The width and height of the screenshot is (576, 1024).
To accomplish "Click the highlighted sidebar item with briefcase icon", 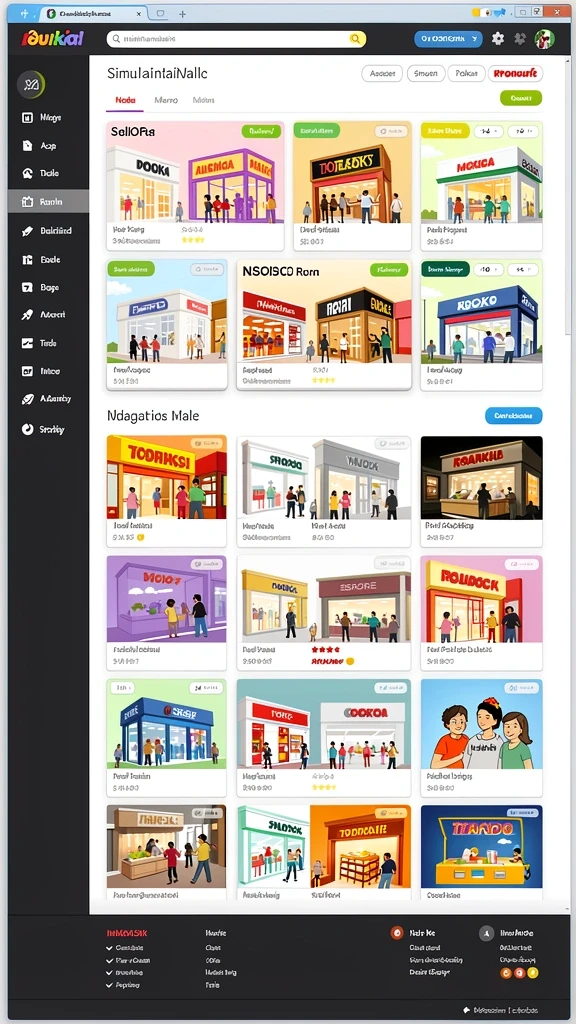I will tap(48, 202).
